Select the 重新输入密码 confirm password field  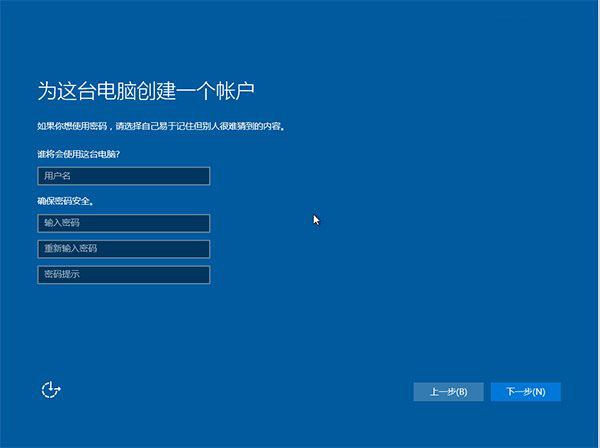pos(124,249)
